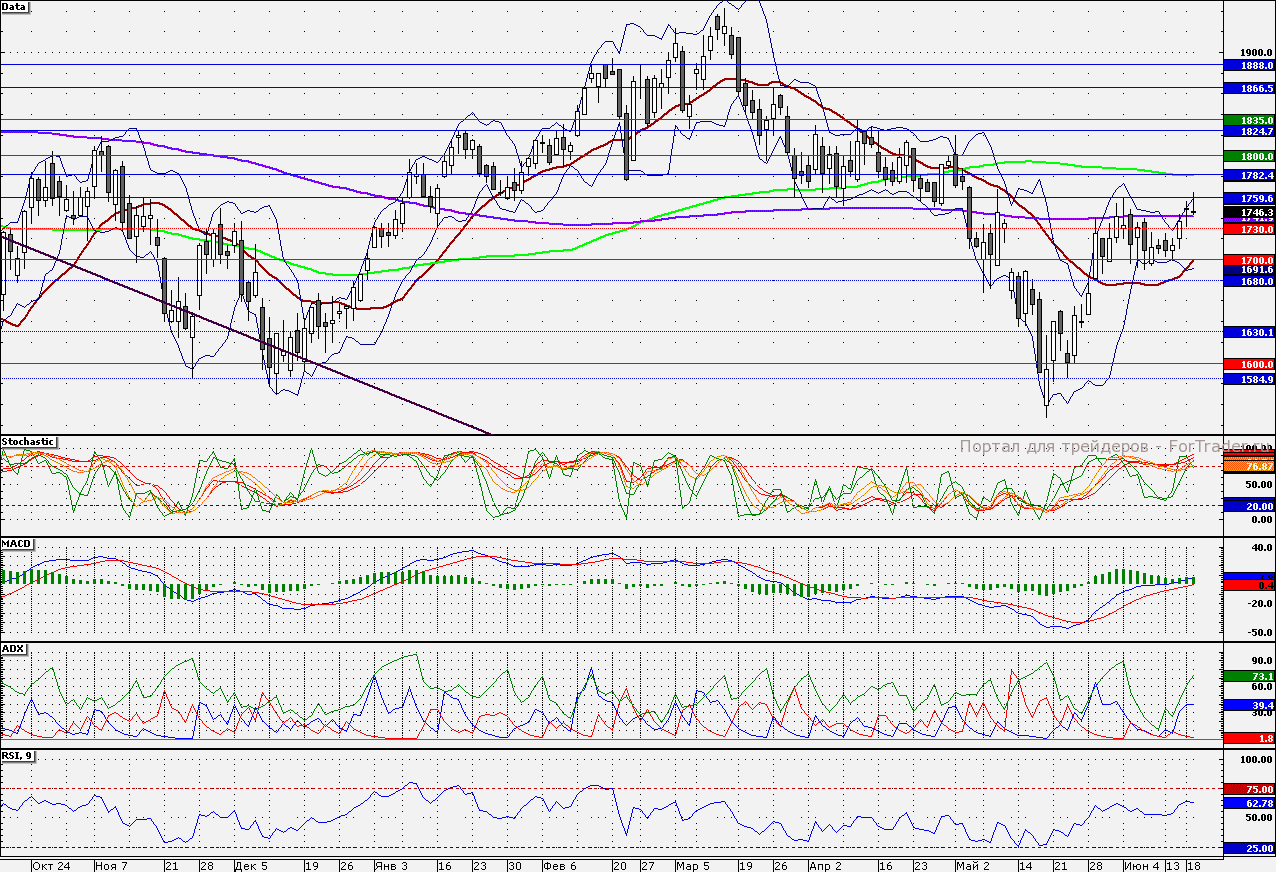This screenshot has height=872, width=1276.
Task: Click the green 73.1 ADX value tag
Action: (1250, 676)
